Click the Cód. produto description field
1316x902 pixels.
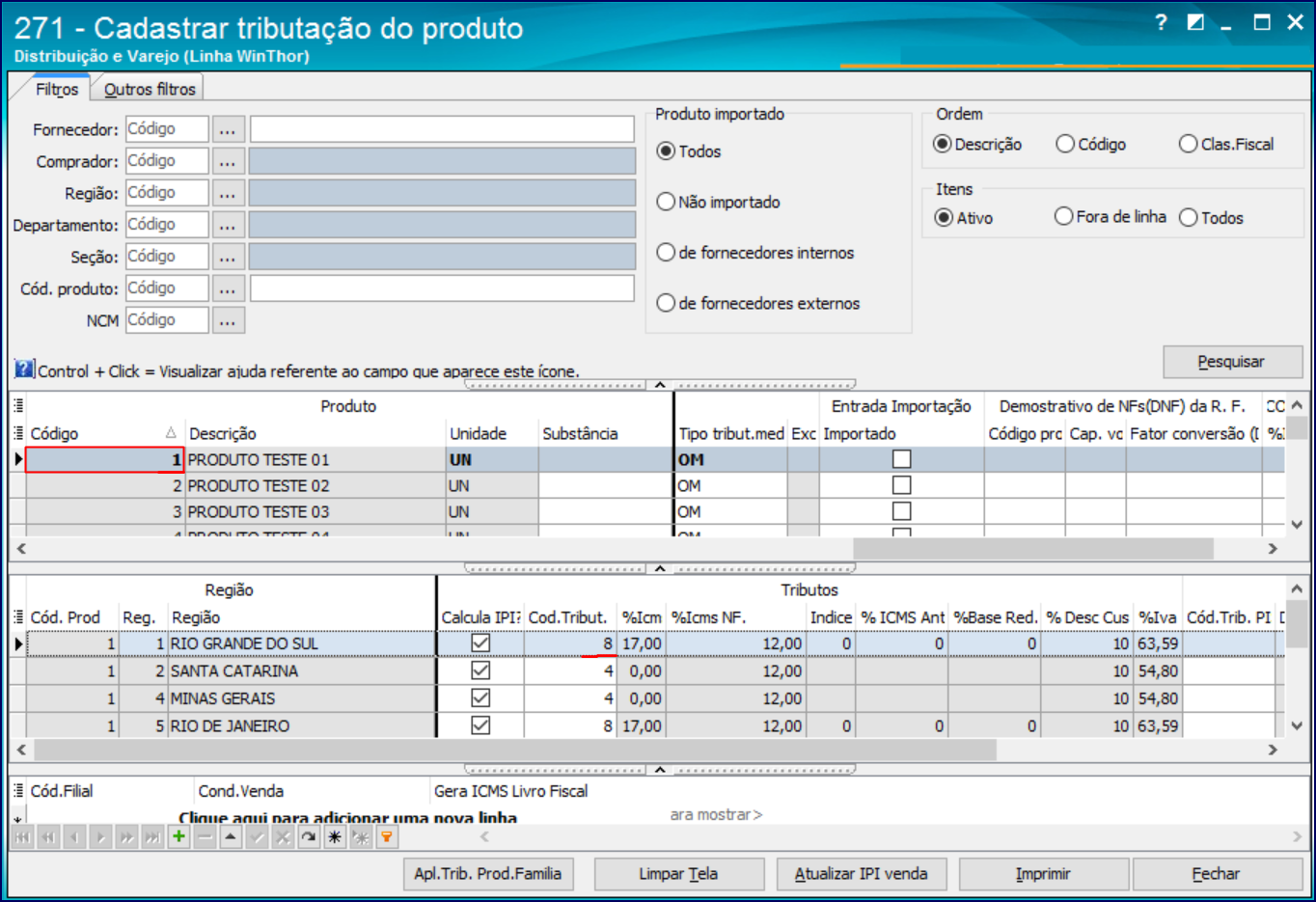(442, 288)
